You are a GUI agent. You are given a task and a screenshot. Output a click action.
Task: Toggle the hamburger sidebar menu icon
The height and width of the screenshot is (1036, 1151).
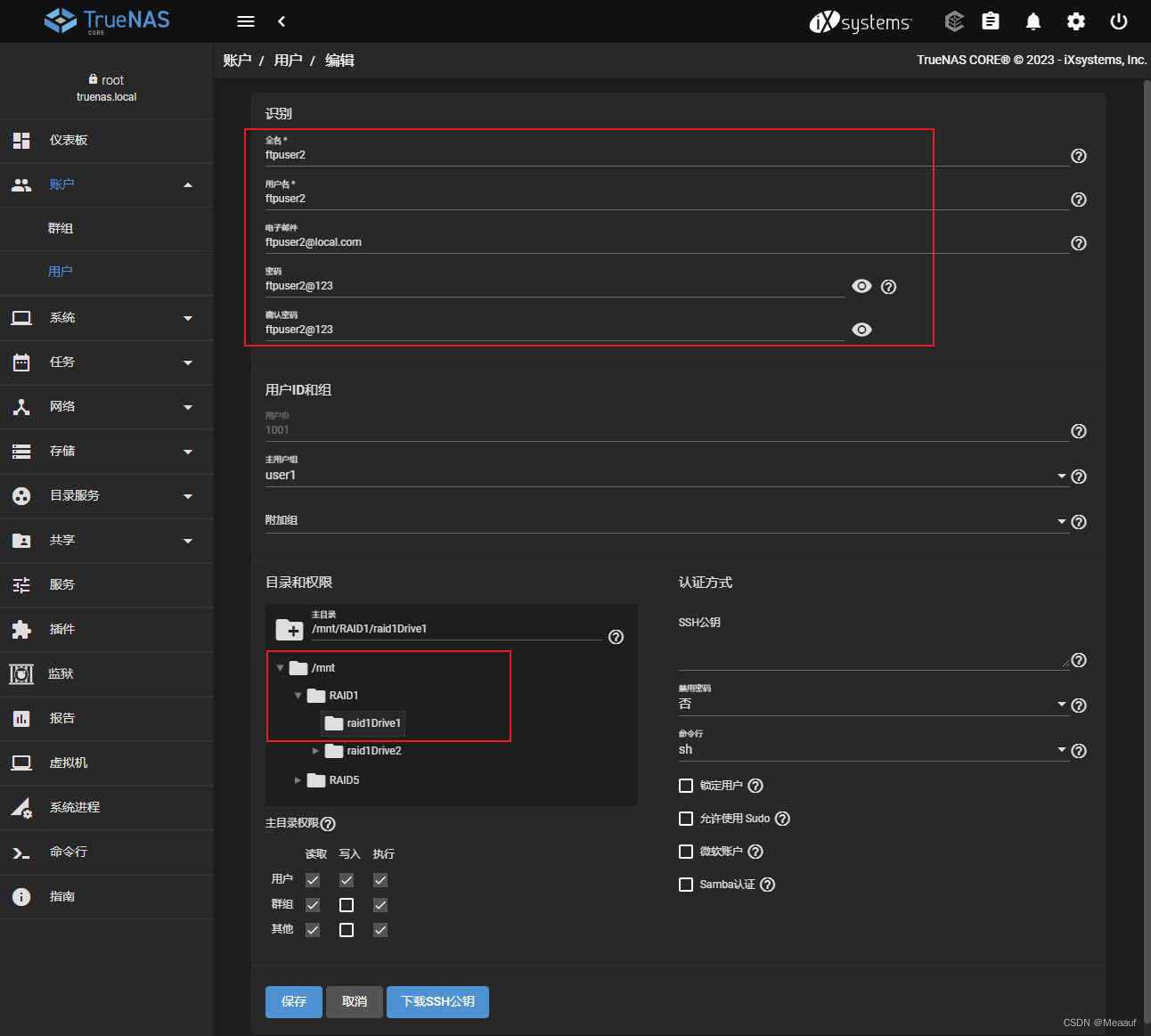(246, 21)
